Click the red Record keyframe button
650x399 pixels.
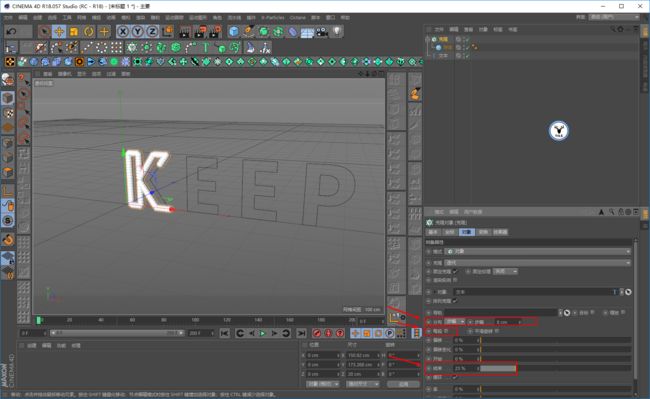point(317,333)
